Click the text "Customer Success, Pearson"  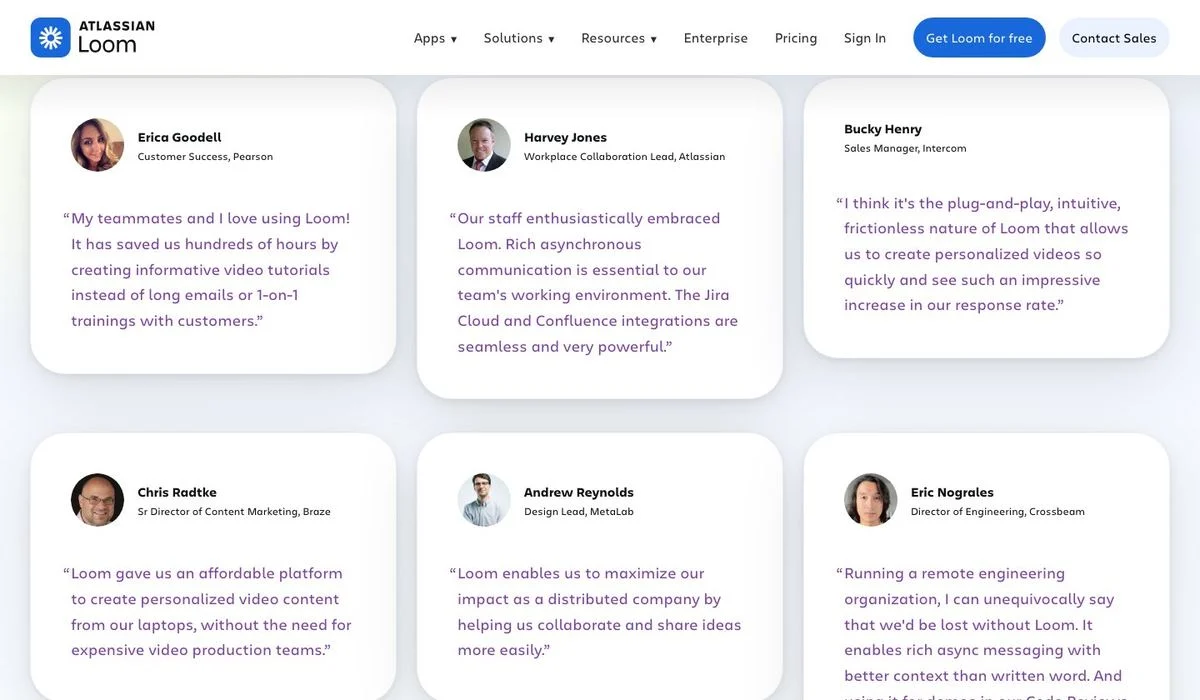click(205, 157)
